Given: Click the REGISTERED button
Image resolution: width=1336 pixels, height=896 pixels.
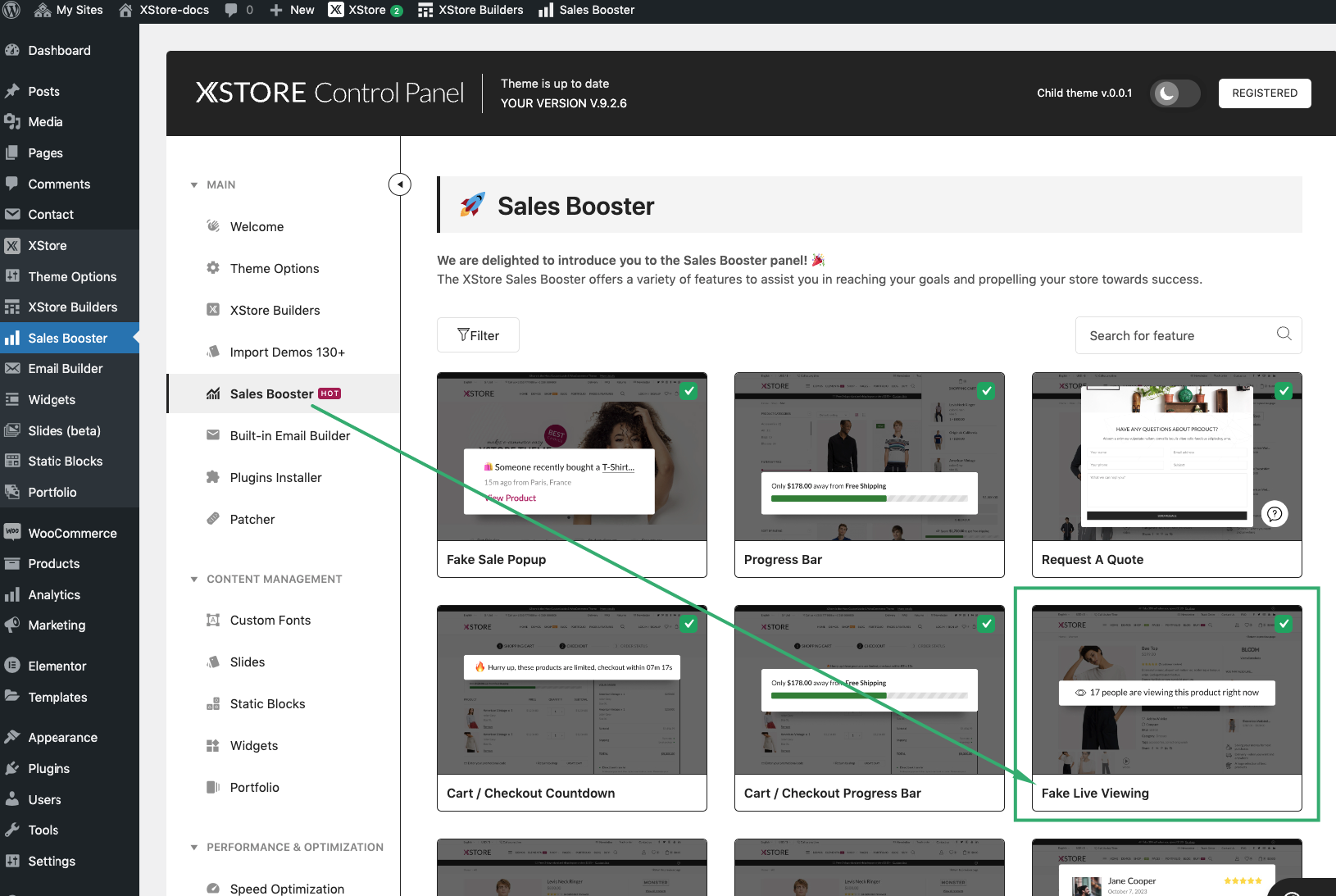Looking at the screenshot, I should 1265,93.
